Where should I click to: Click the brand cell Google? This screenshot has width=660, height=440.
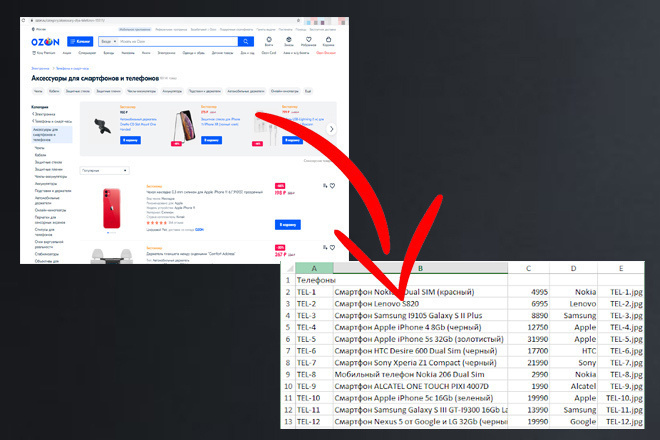point(573,421)
